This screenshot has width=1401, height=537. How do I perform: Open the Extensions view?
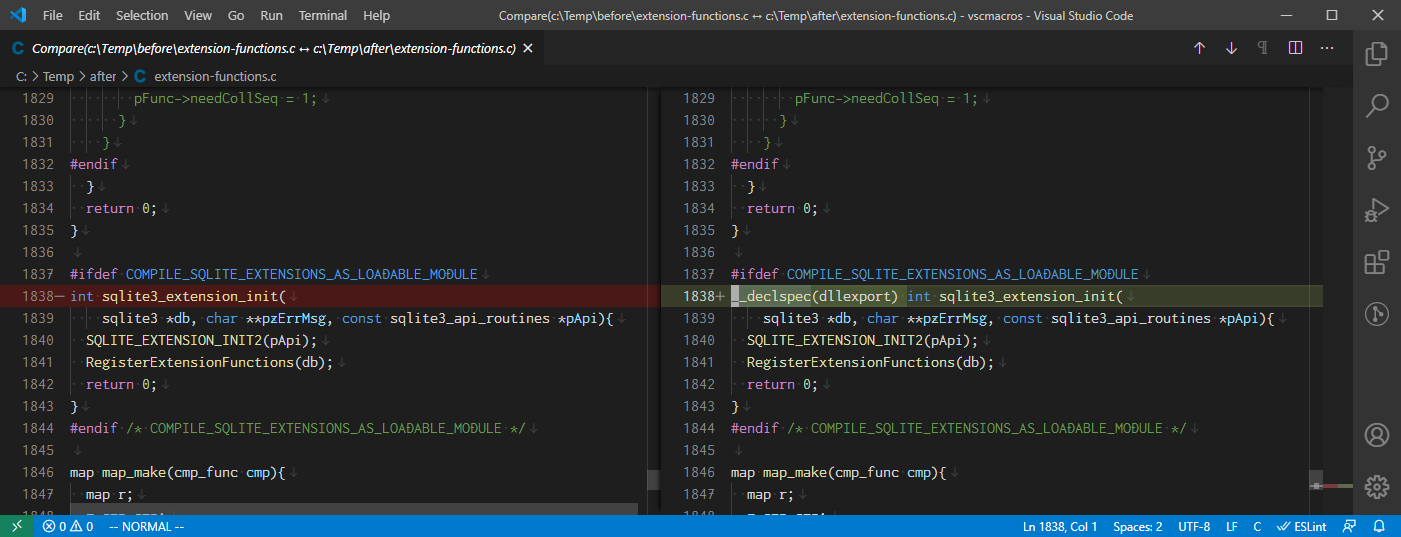[x=1377, y=263]
